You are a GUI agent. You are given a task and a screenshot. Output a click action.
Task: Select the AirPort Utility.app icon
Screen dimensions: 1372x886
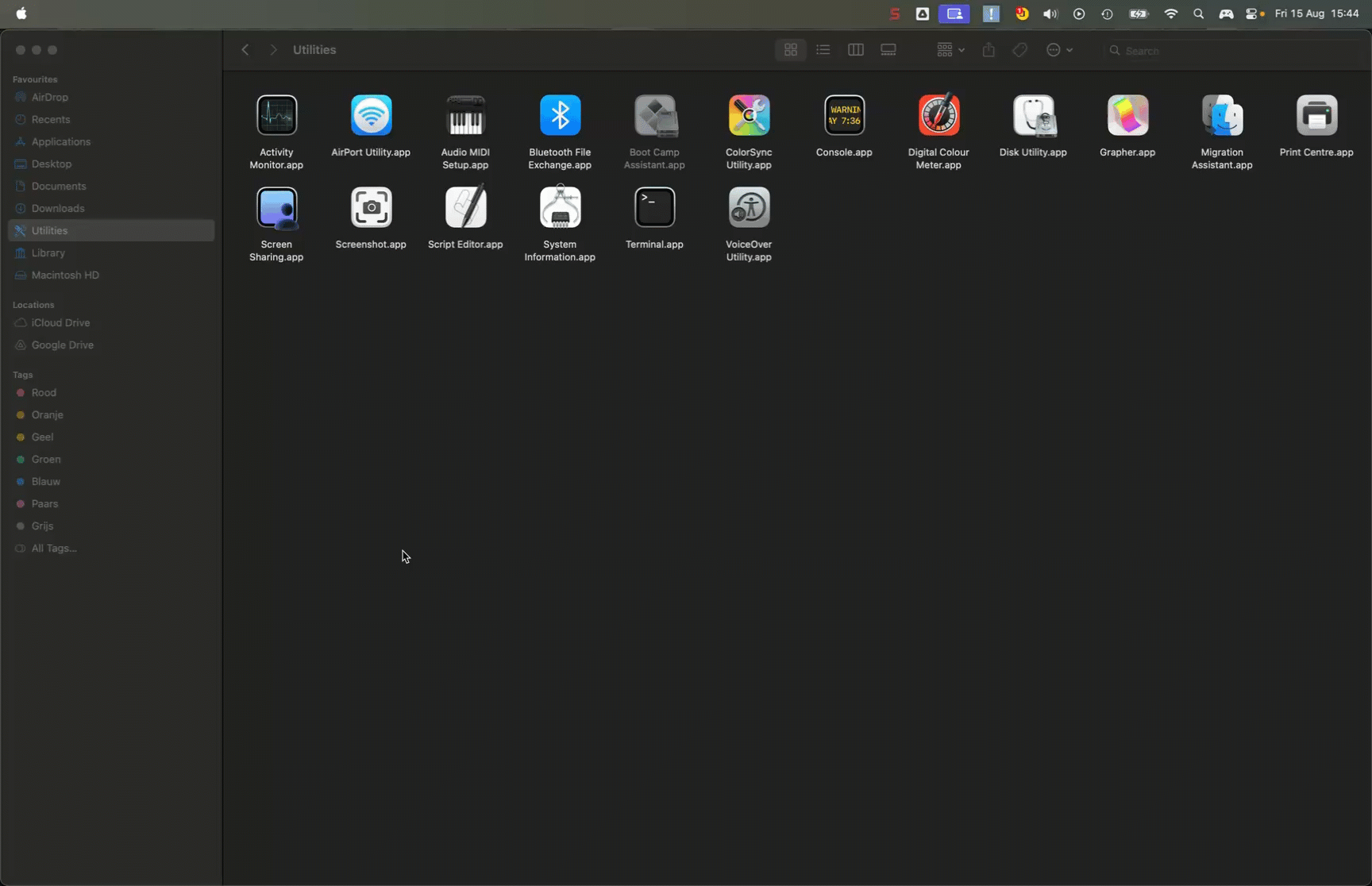pyautogui.click(x=371, y=116)
